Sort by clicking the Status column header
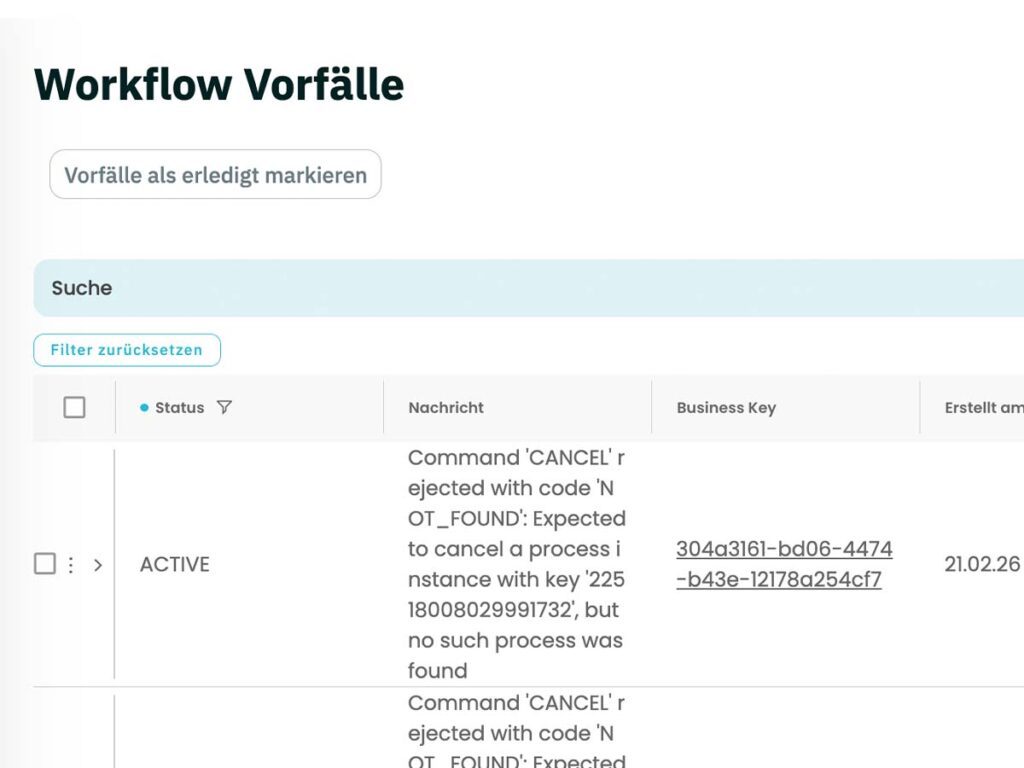Screen dimensions: 1024x768 tap(180, 407)
